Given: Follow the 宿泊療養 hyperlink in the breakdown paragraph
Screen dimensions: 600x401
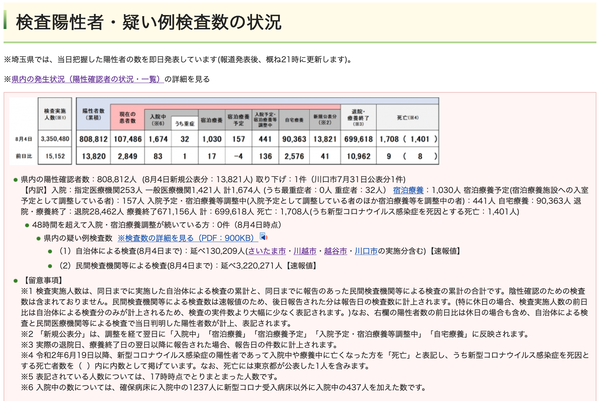Looking at the screenshot, I should coord(408,190).
